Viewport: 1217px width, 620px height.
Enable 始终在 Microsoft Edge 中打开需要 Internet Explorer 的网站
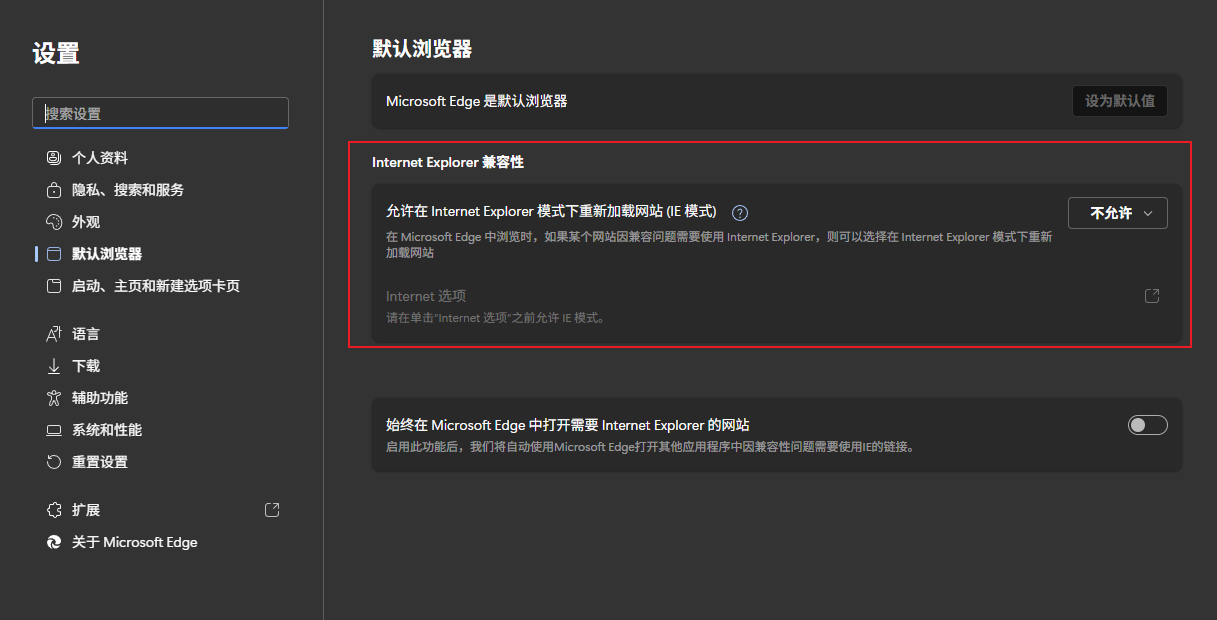pyautogui.click(x=1147, y=424)
